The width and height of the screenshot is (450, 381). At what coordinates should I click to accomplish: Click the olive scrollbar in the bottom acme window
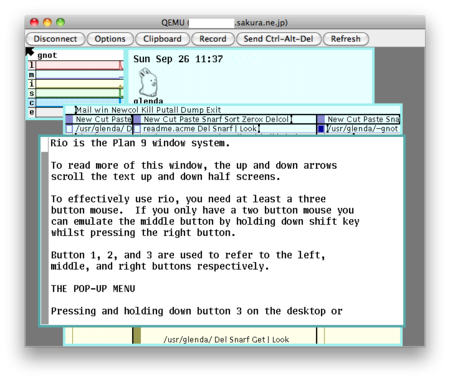[137, 336]
